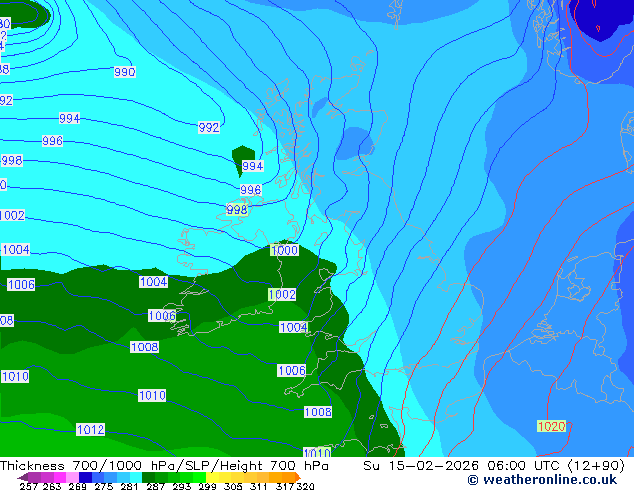Click the legend value 263
Image resolution: width=634 pixels, height=490 pixels.
coord(52,486)
